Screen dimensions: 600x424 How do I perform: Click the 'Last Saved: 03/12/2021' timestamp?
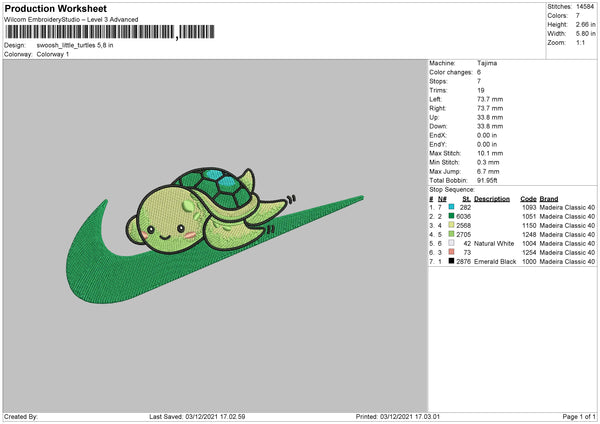197,416
